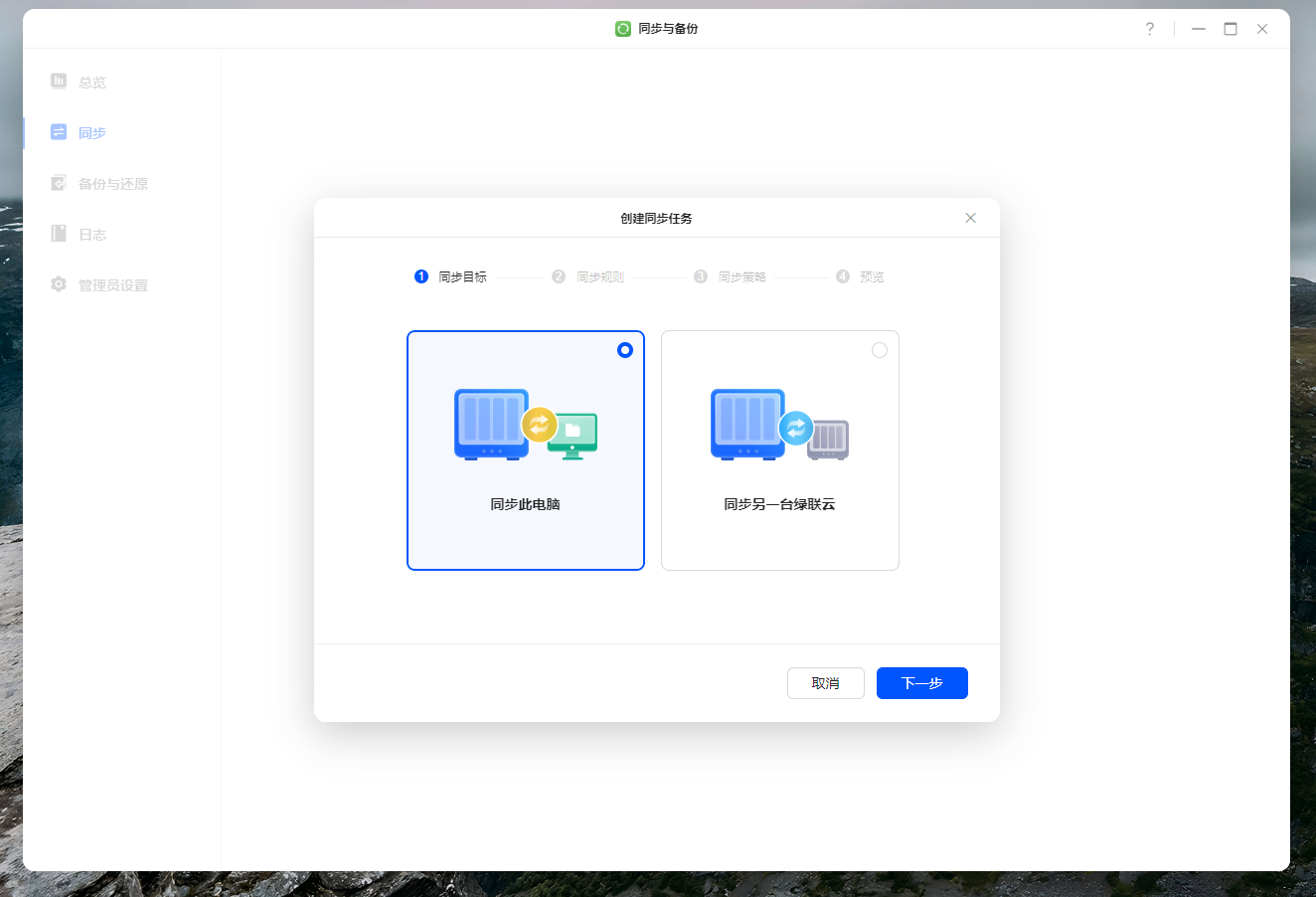Click the 创建同步任务 dialog title

656,218
